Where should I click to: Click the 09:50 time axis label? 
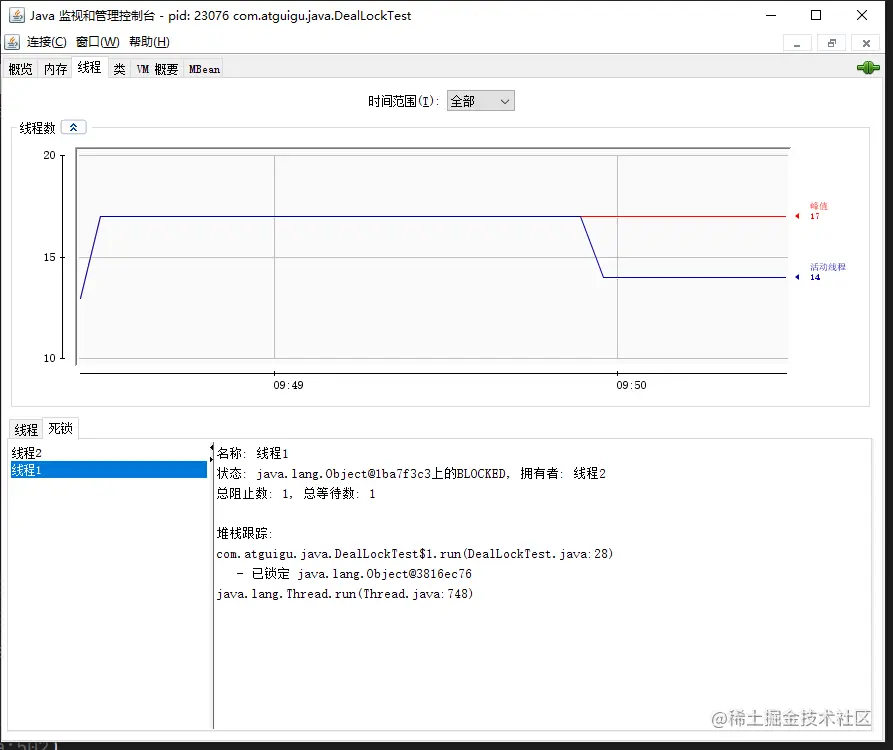631,385
